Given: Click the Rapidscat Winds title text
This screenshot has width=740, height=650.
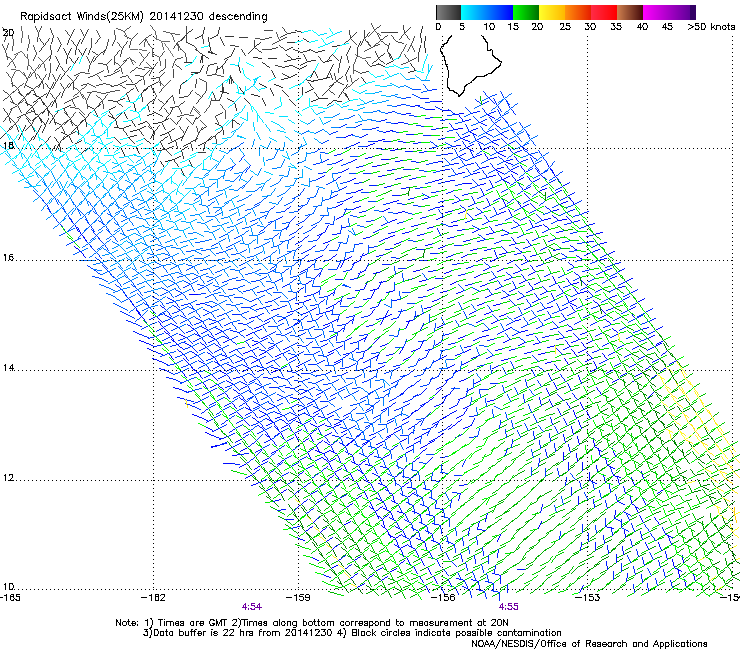Looking at the screenshot, I should coord(143,17).
